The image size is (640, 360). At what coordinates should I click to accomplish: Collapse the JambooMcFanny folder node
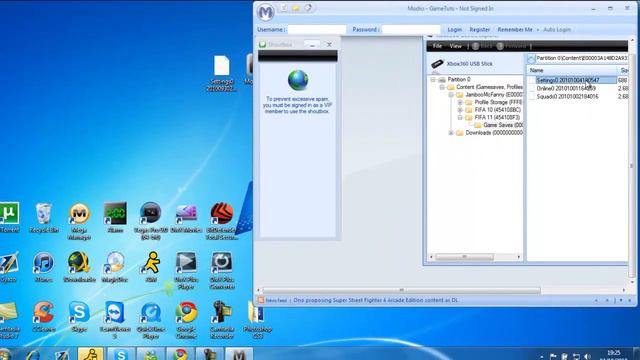[x=451, y=95]
